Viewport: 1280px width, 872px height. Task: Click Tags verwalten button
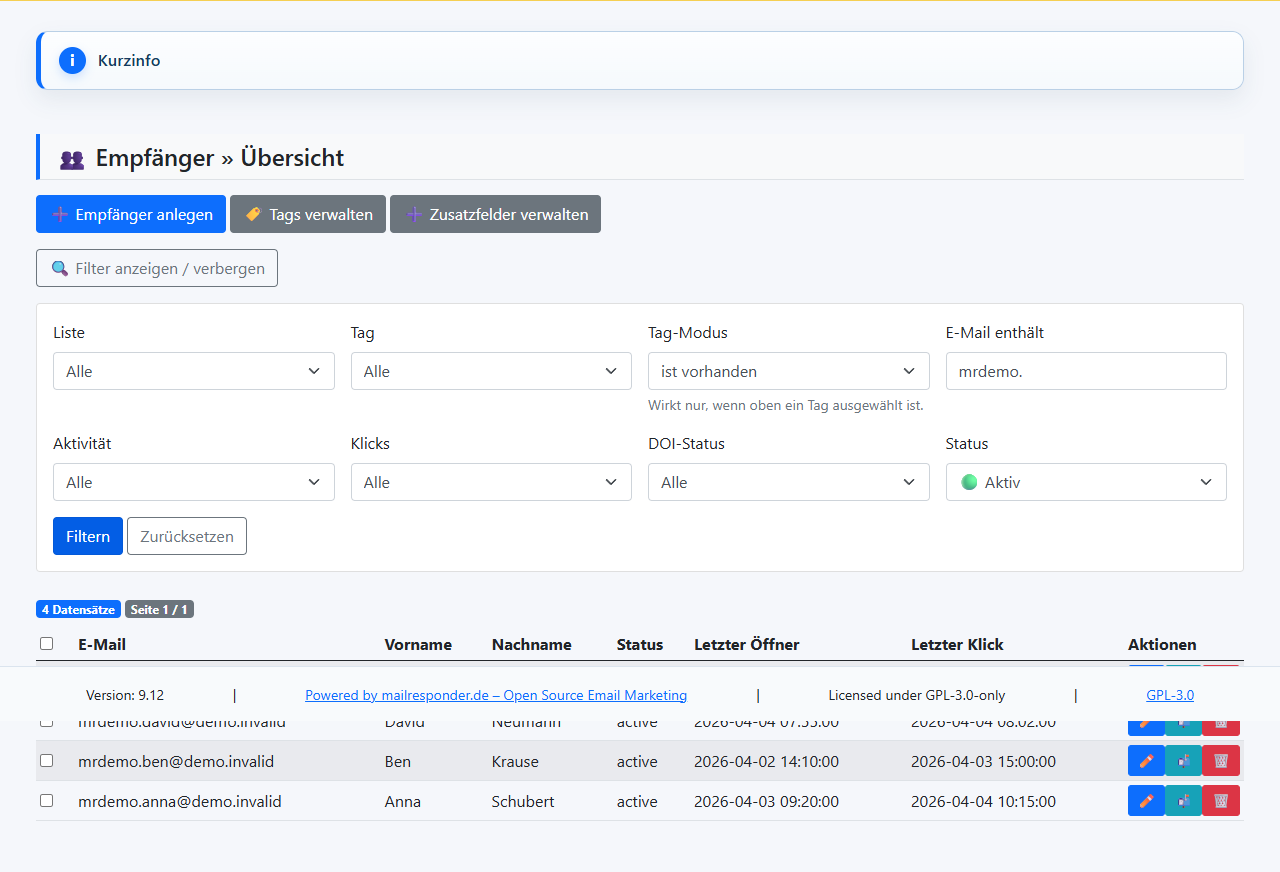point(308,214)
